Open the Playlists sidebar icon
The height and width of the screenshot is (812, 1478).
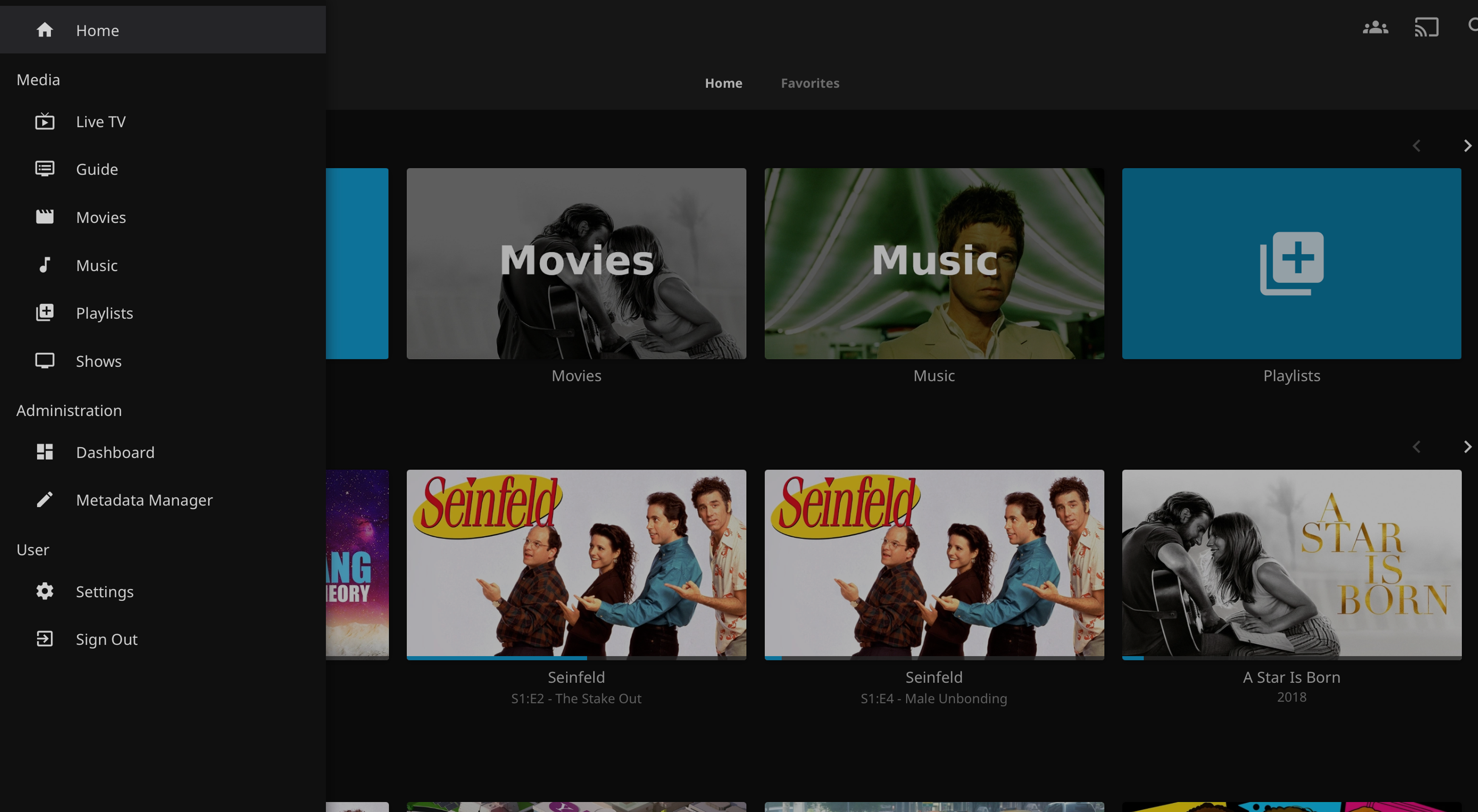click(x=45, y=313)
